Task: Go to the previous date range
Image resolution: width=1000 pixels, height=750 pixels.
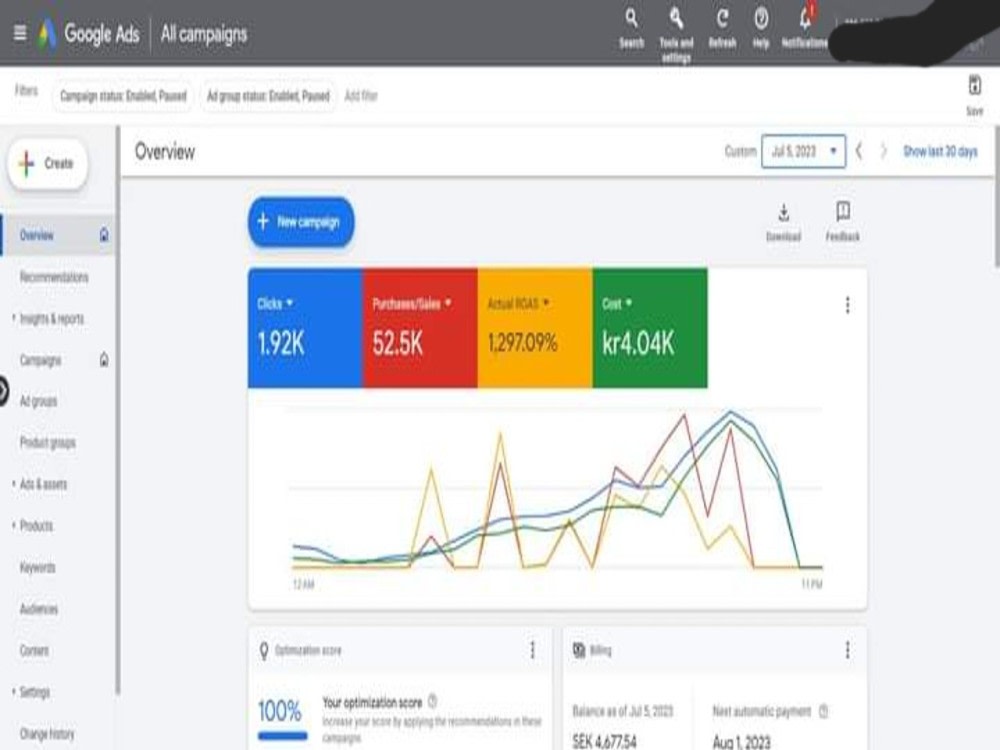Action: pyautogui.click(x=859, y=151)
